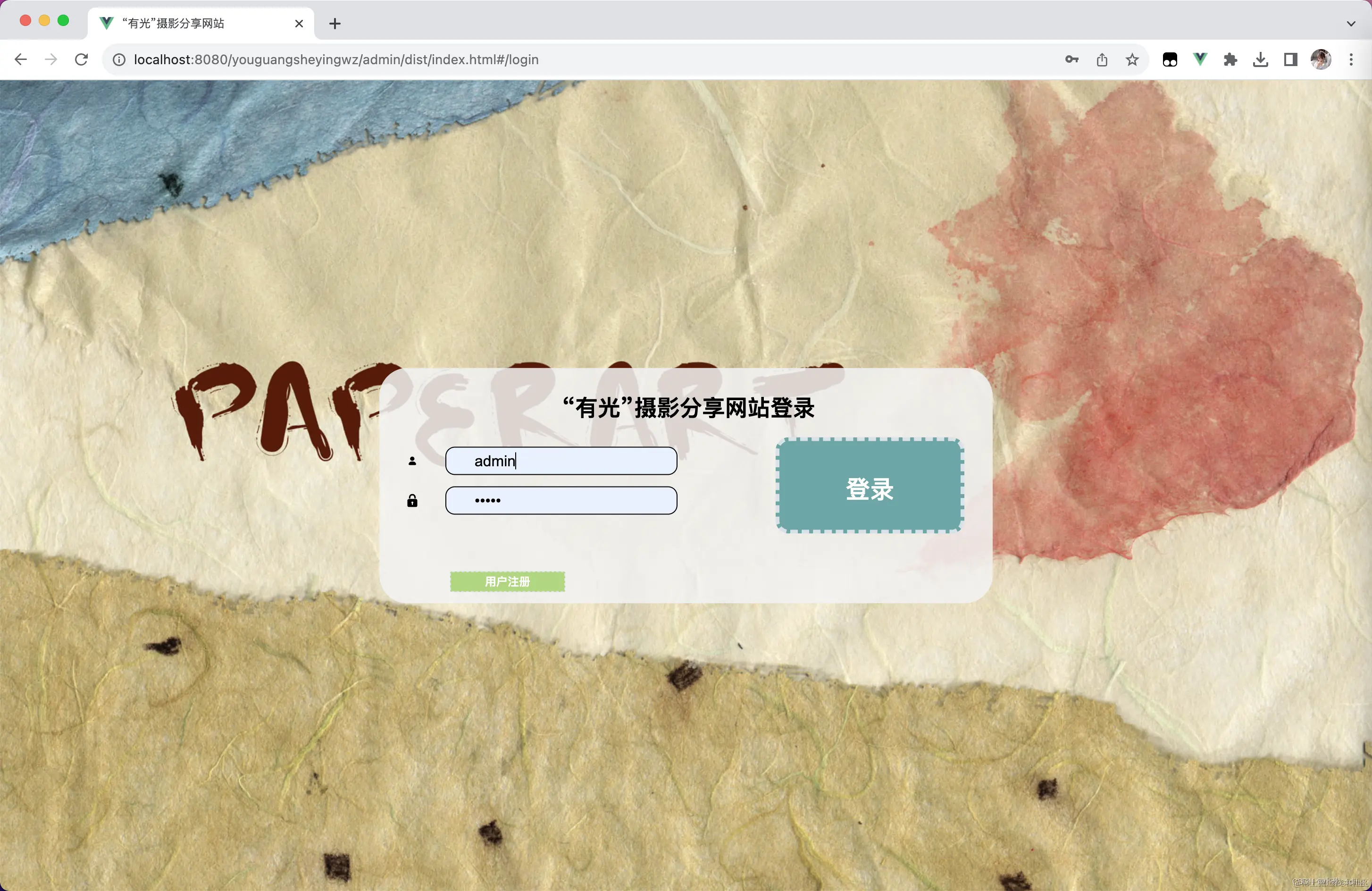Click the username field containing admin
The width and height of the screenshot is (1372, 891).
pos(561,460)
